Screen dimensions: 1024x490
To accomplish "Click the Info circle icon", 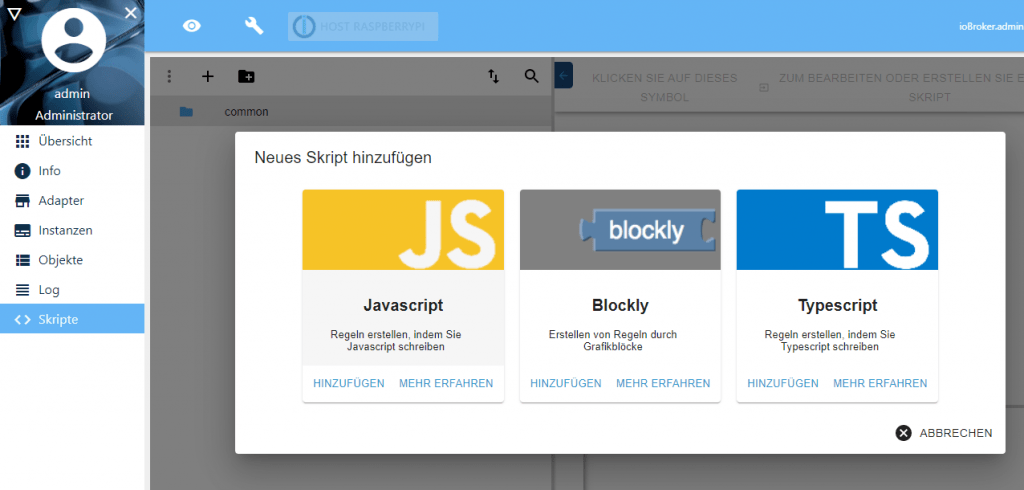I will click(x=22, y=171).
